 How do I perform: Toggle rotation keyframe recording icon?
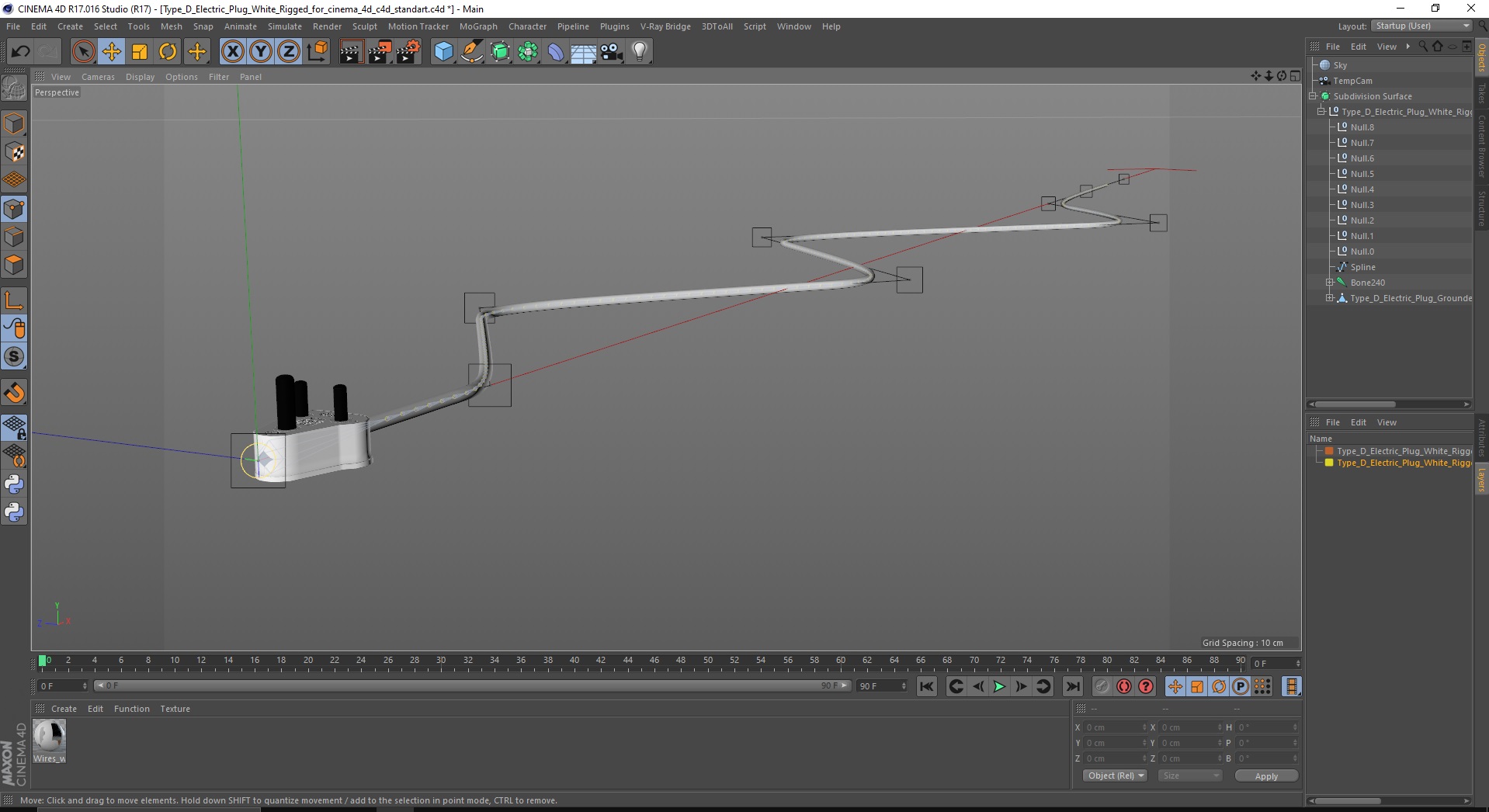pyautogui.click(x=1219, y=686)
